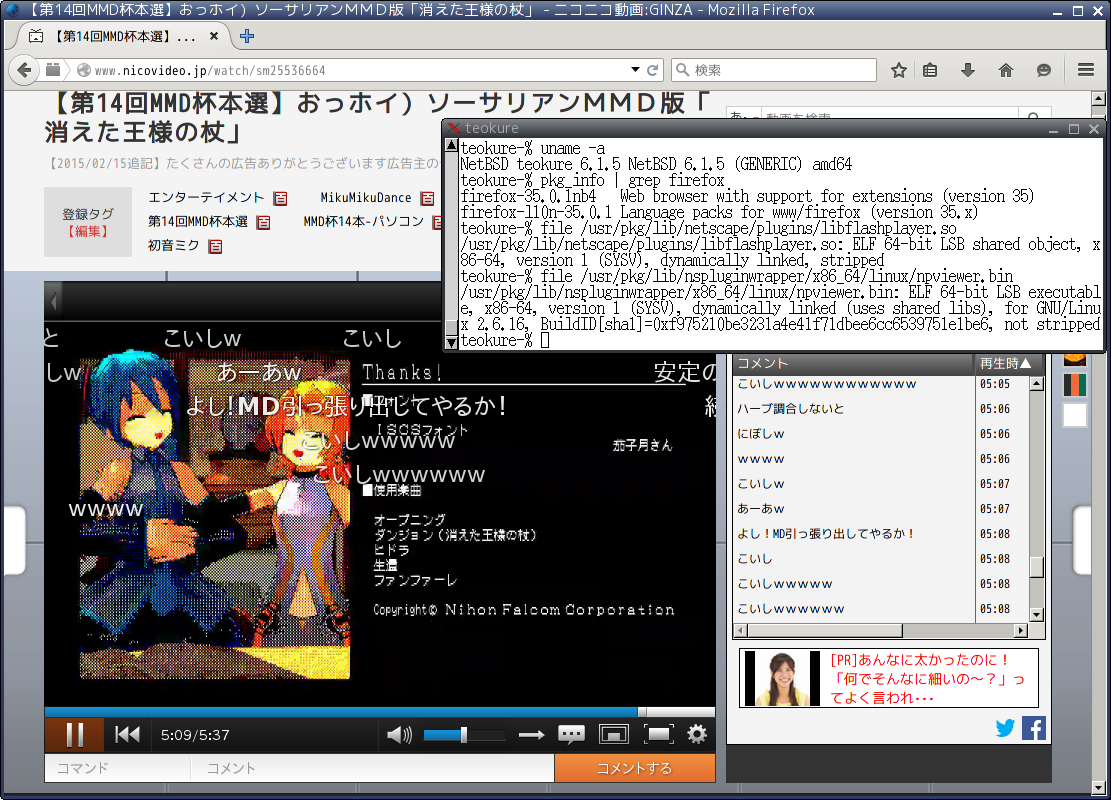Bookmark this page with the star icon

point(898,70)
